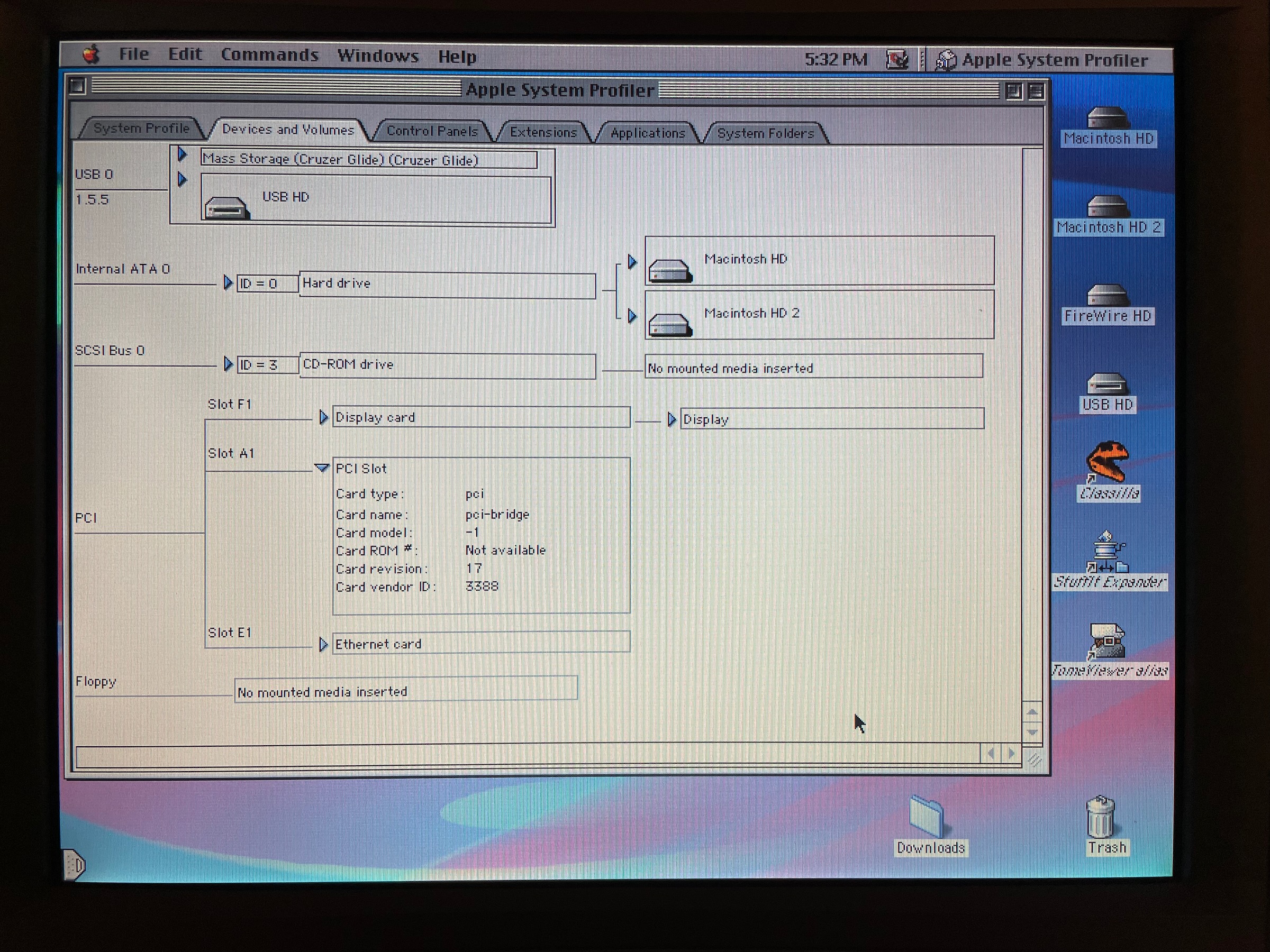
Task: Click the vertical scrollbar down arrow
Action: pos(1032,733)
